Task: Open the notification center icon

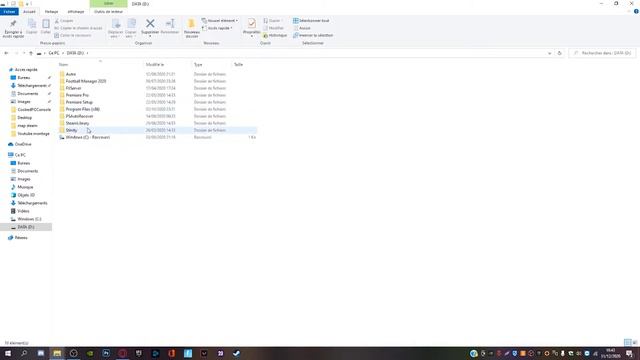Action: [x=629, y=353]
